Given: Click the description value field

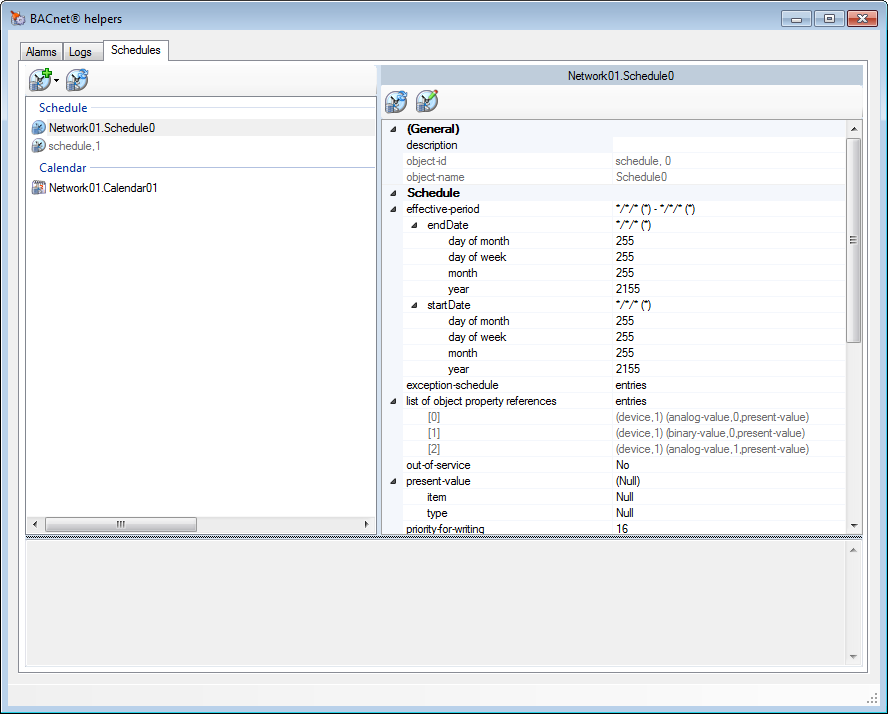Looking at the screenshot, I should 728,145.
